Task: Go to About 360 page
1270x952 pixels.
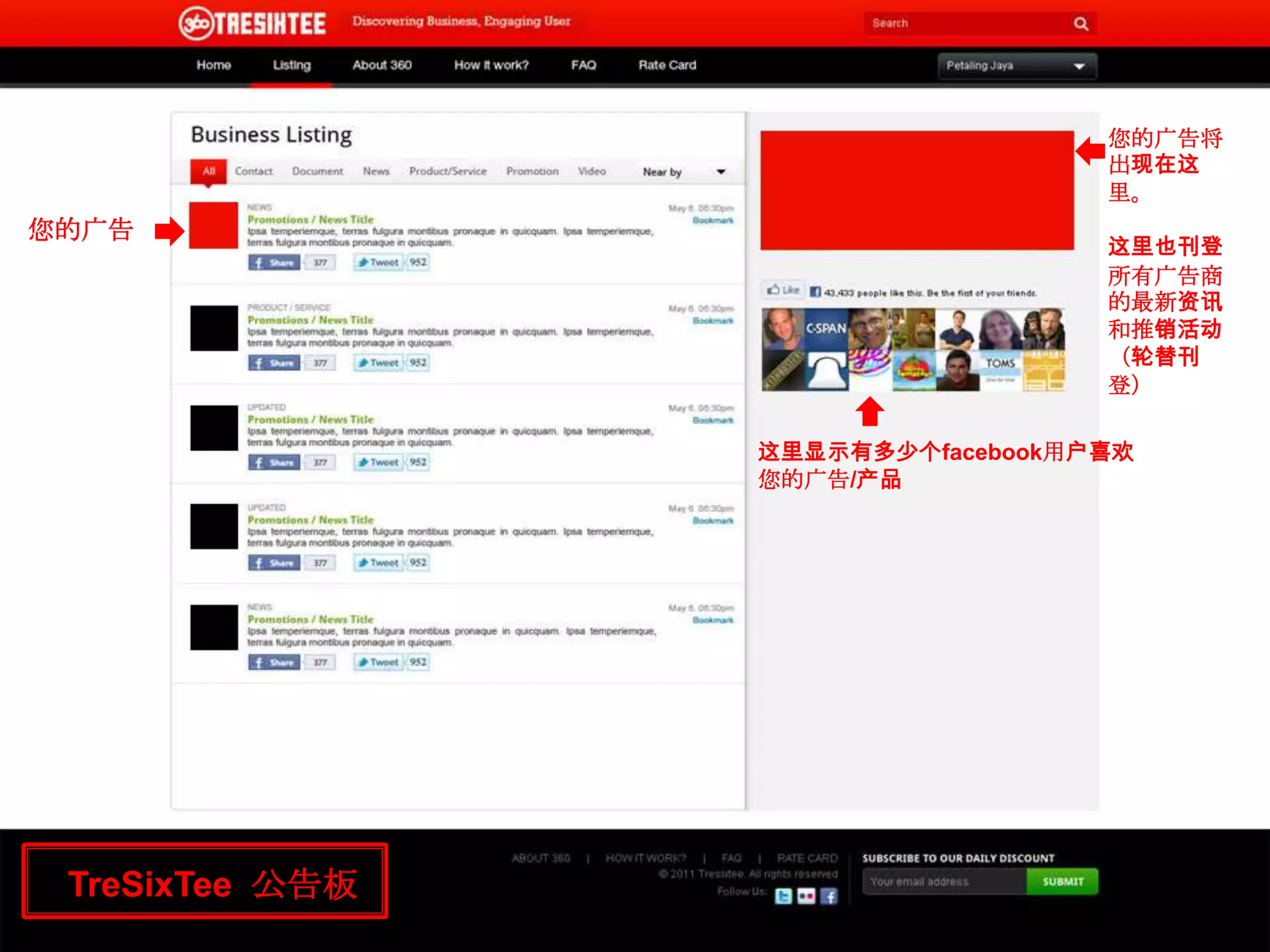Action: click(382, 65)
